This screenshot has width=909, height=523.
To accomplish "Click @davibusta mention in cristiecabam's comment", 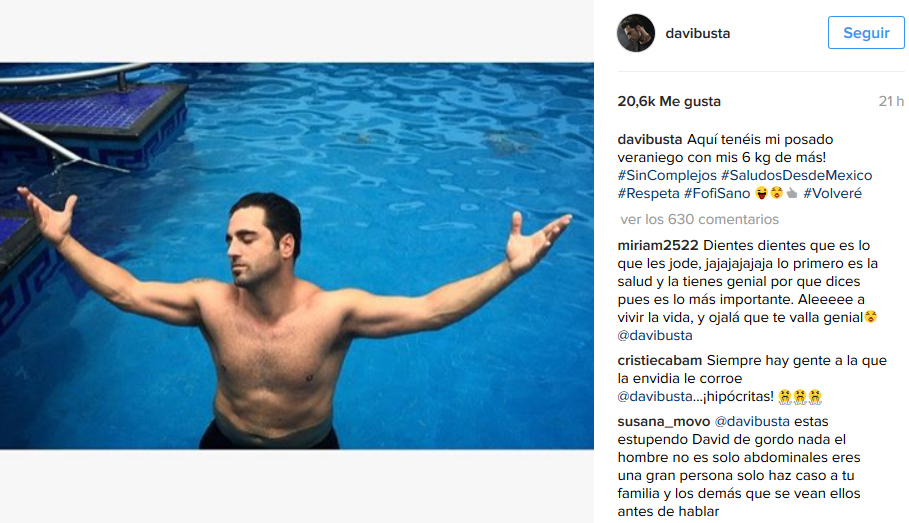I will pyautogui.click(x=655, y=397).
